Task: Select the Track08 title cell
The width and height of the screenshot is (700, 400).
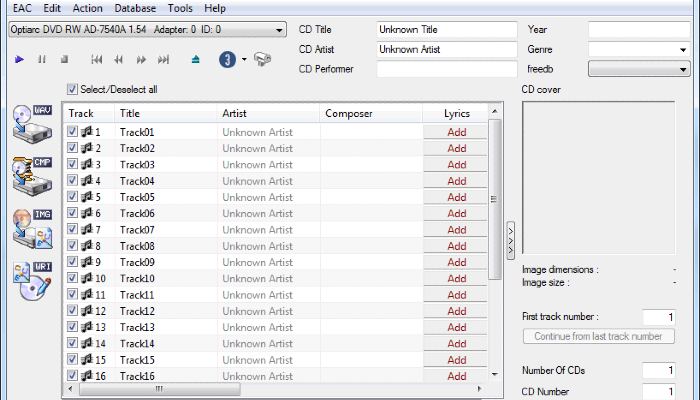Action: pos(166,246)
